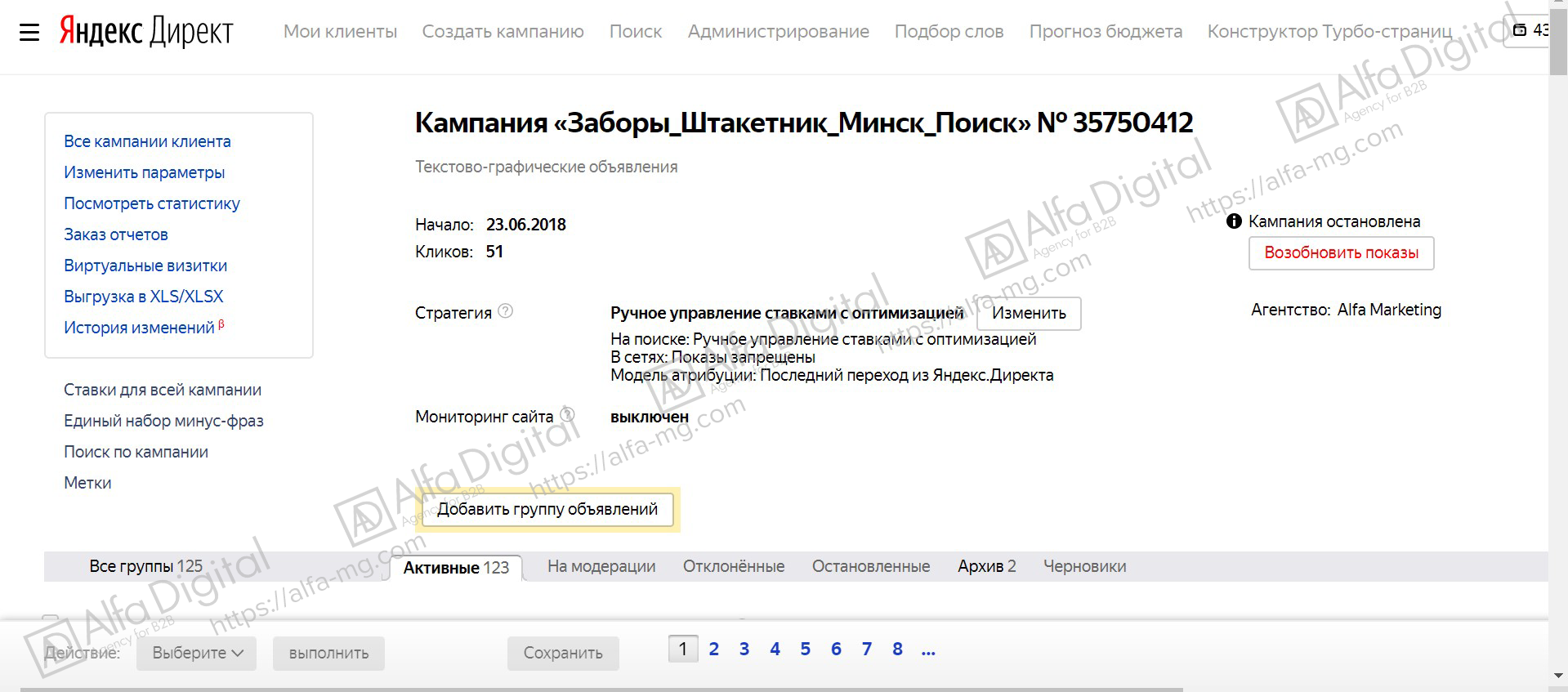The width and height of the screenshot is (1568, 692).
Task: Open История изменений link
Action: 139,328
